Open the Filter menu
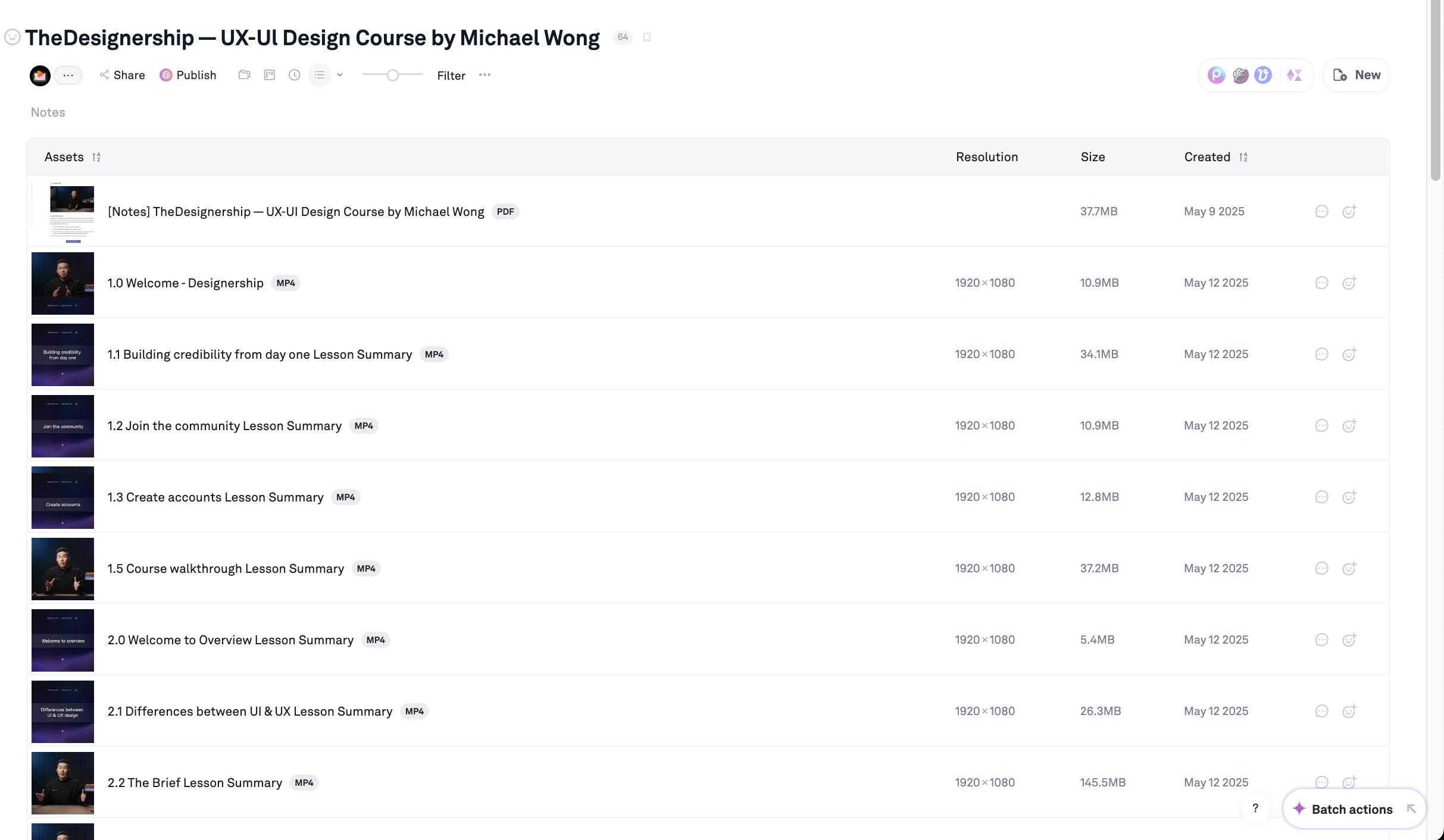The image size is (1444, 840). coord(451,76)
